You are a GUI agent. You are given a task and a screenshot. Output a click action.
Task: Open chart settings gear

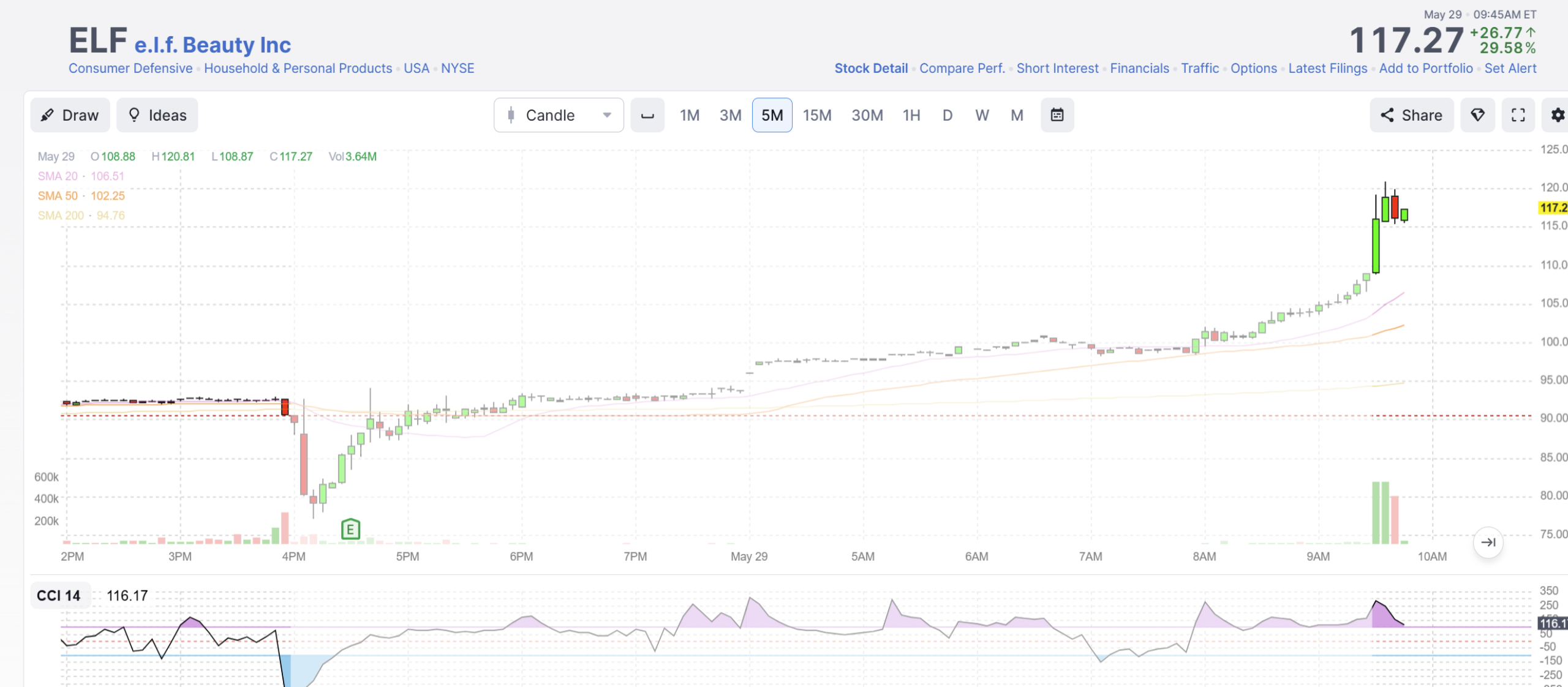coord(1557,115)
